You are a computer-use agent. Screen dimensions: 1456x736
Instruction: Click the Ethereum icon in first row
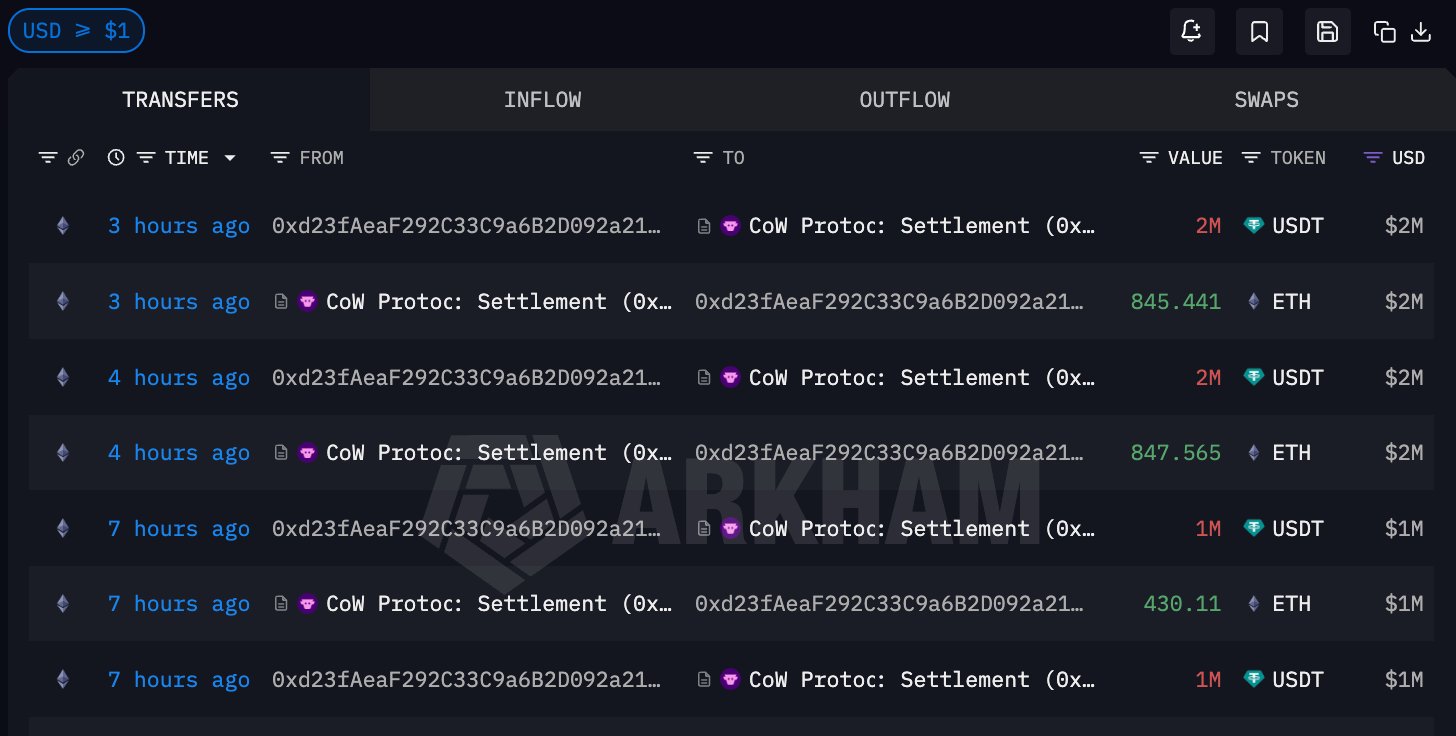click(63, 226)
